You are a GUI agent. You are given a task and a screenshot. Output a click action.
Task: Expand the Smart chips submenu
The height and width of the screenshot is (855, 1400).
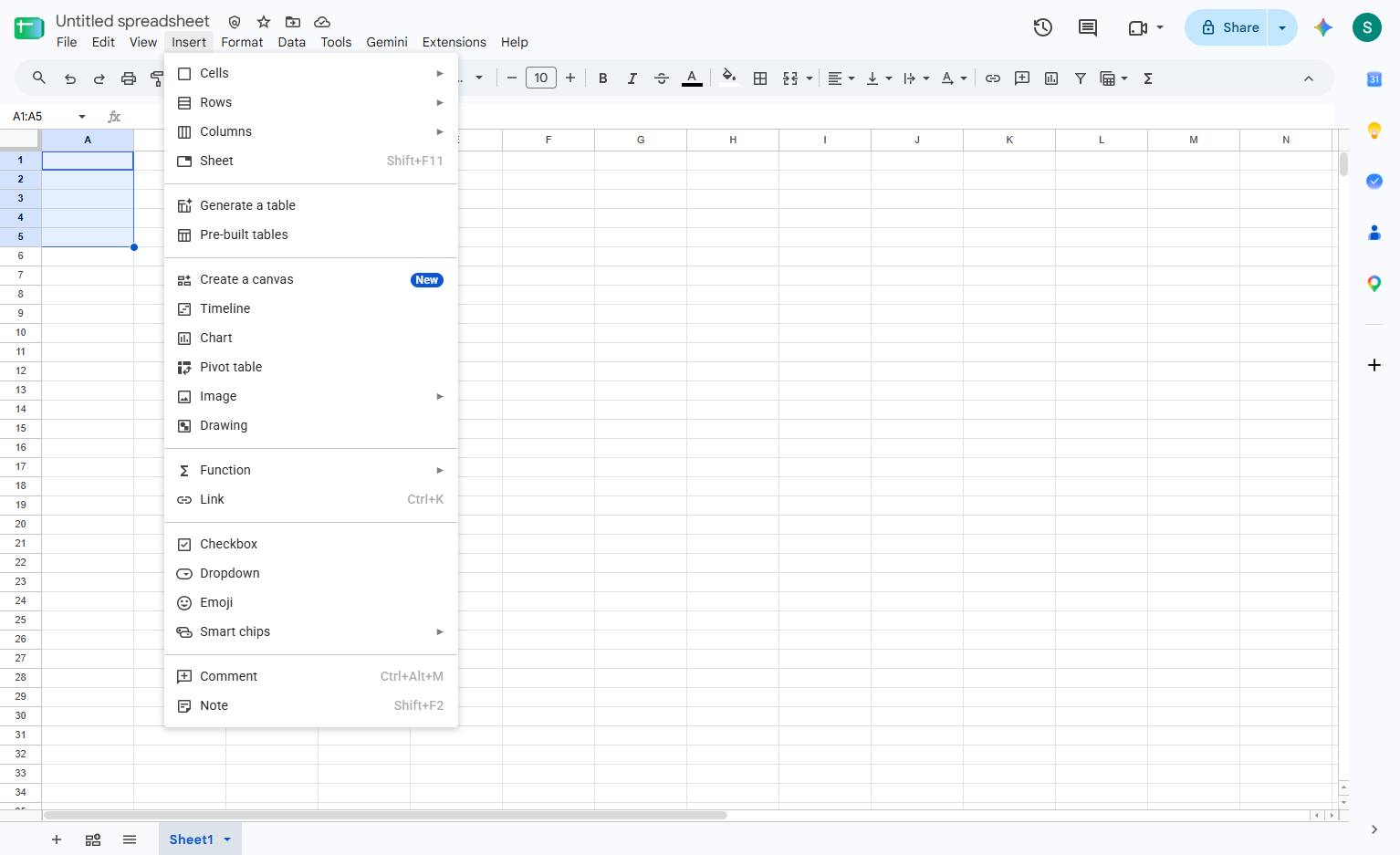click(x=311, y=631)
